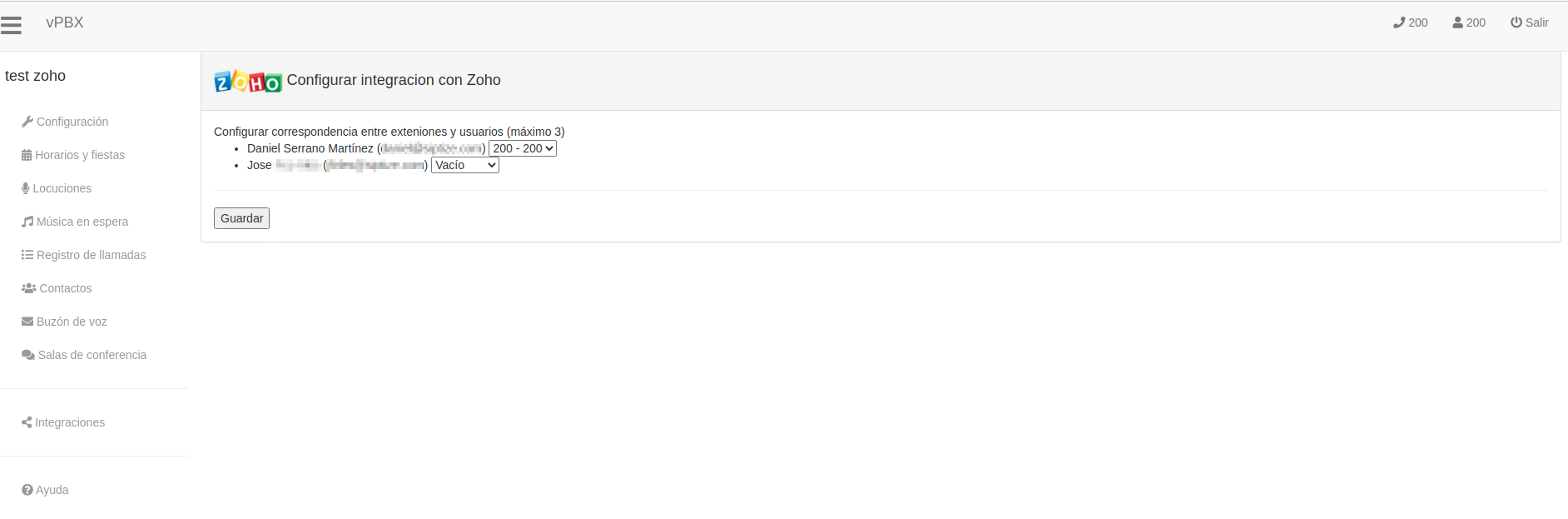
Task: Go to Contactos in the sidebar
Action: tap(57, 288)
